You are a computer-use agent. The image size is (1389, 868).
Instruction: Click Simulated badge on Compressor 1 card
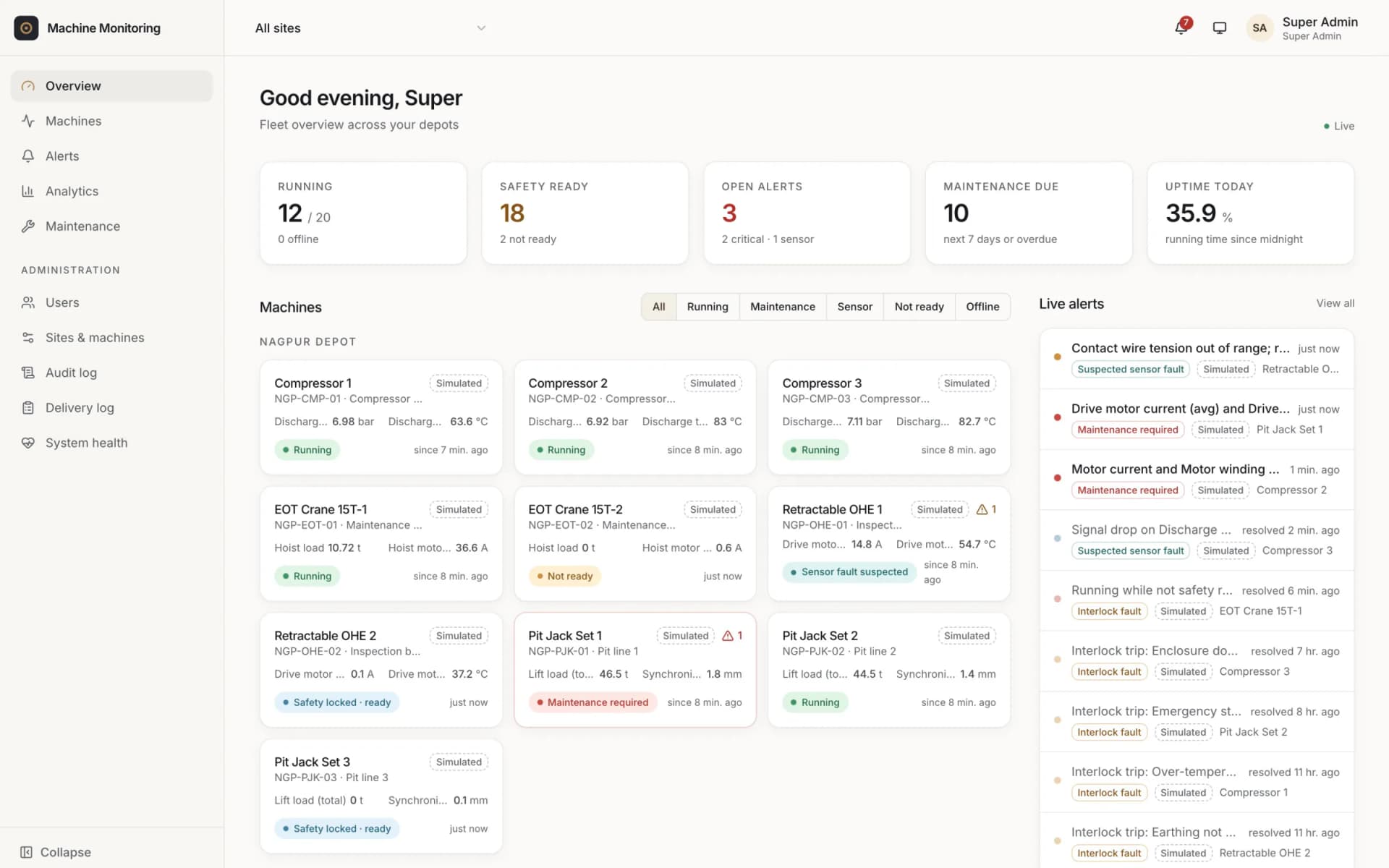pos(459,383)
